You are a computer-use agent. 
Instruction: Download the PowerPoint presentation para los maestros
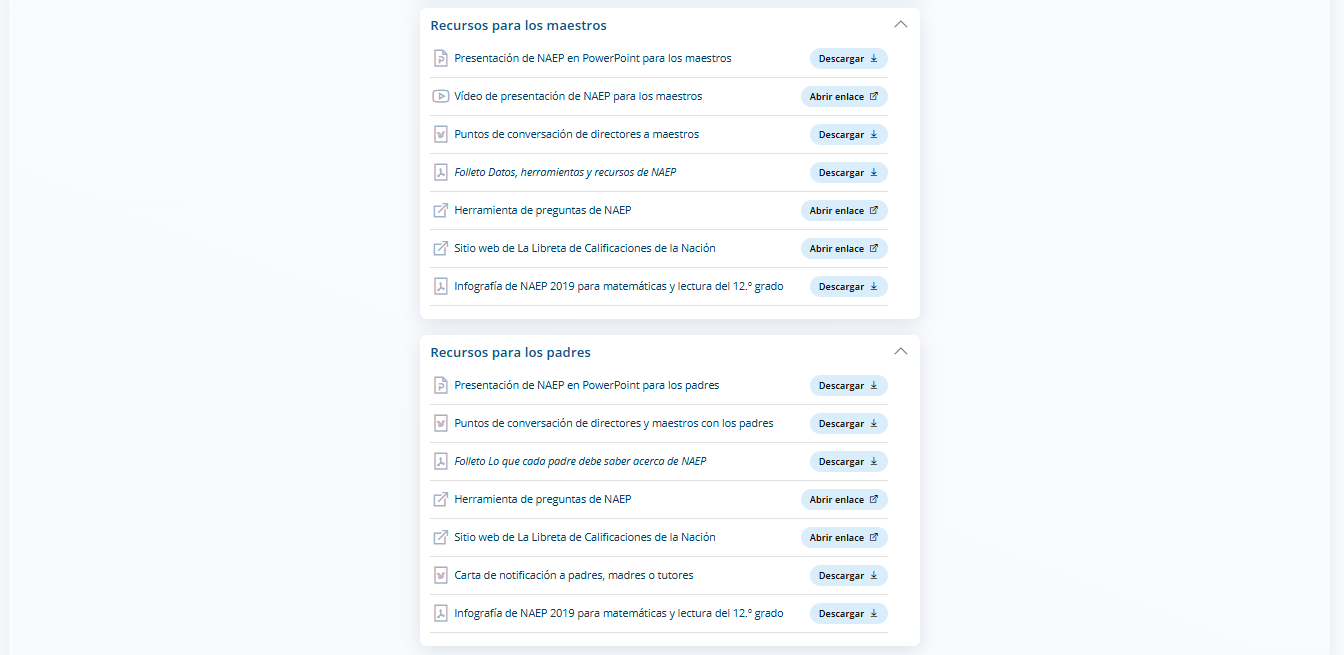(x=848, y=58)
